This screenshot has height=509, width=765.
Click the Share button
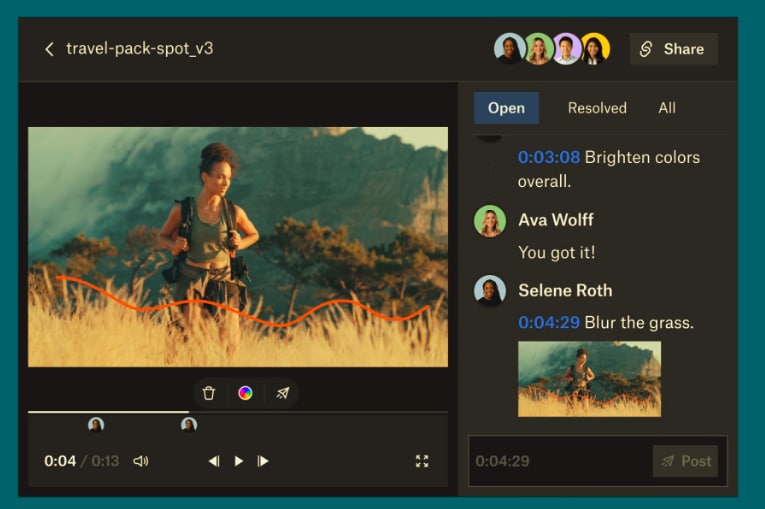pyautogui.click(x=673, y=49)
